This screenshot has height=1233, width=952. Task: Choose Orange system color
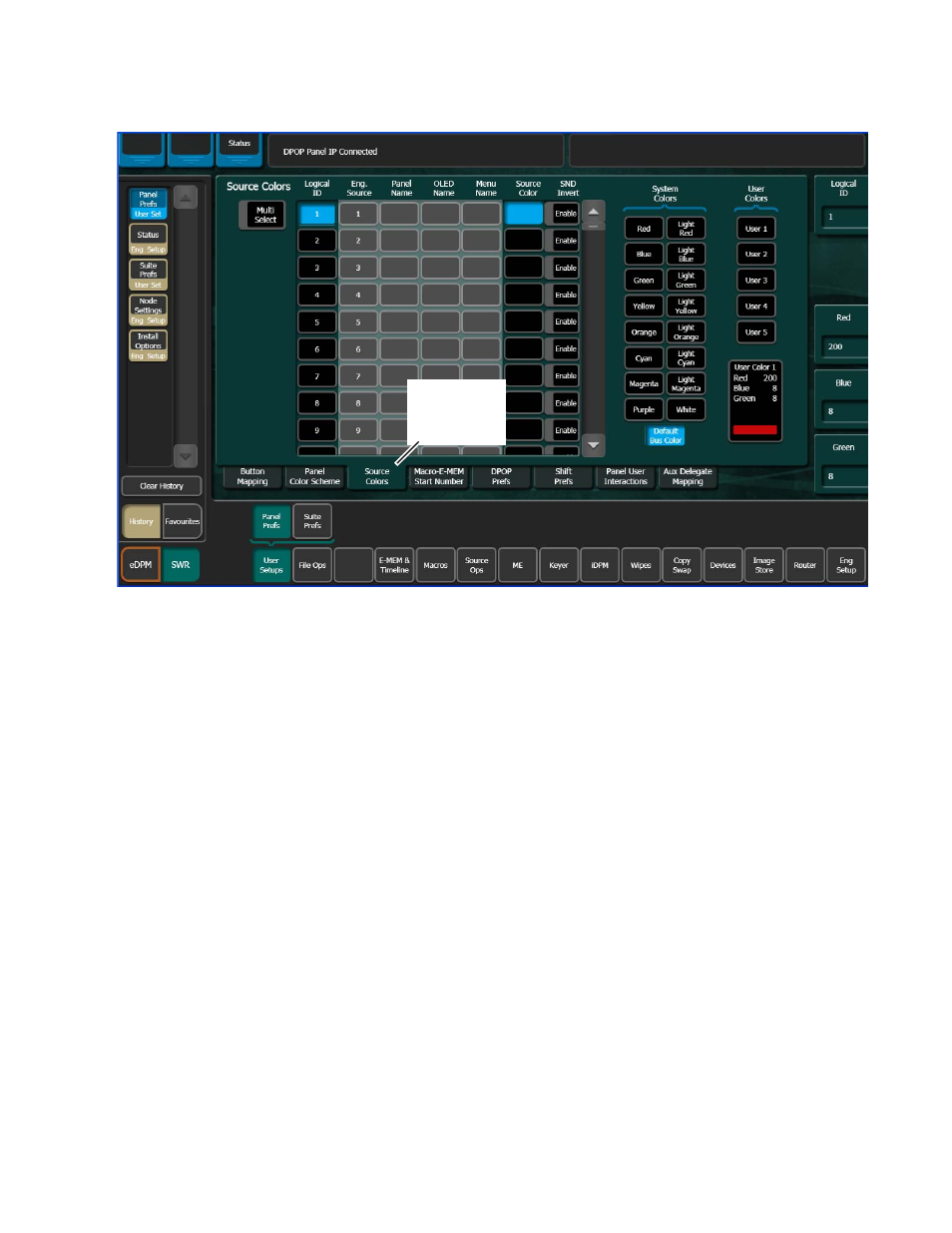644,332
